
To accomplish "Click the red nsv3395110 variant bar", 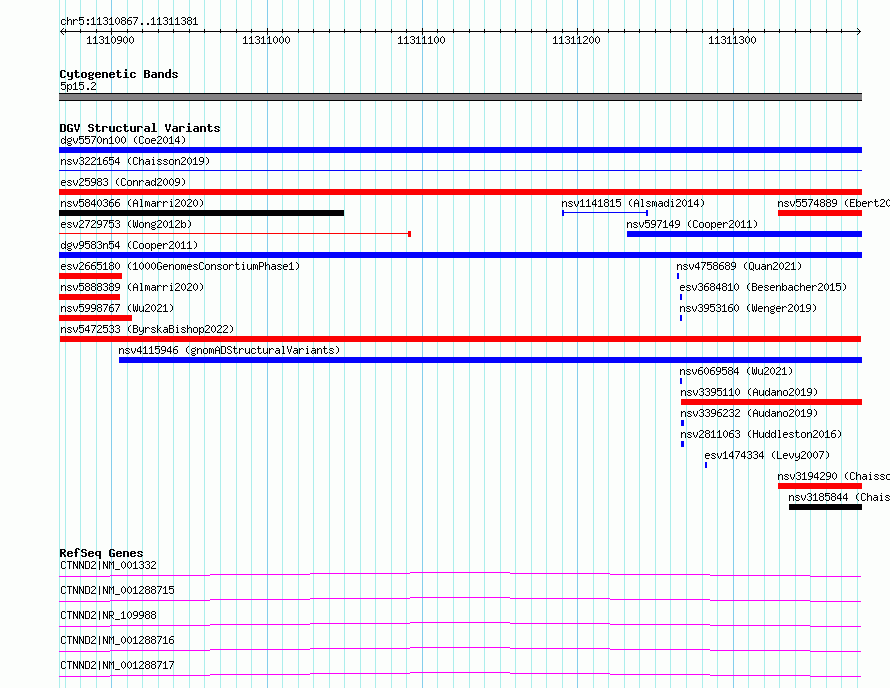I will tap(771, 402).
